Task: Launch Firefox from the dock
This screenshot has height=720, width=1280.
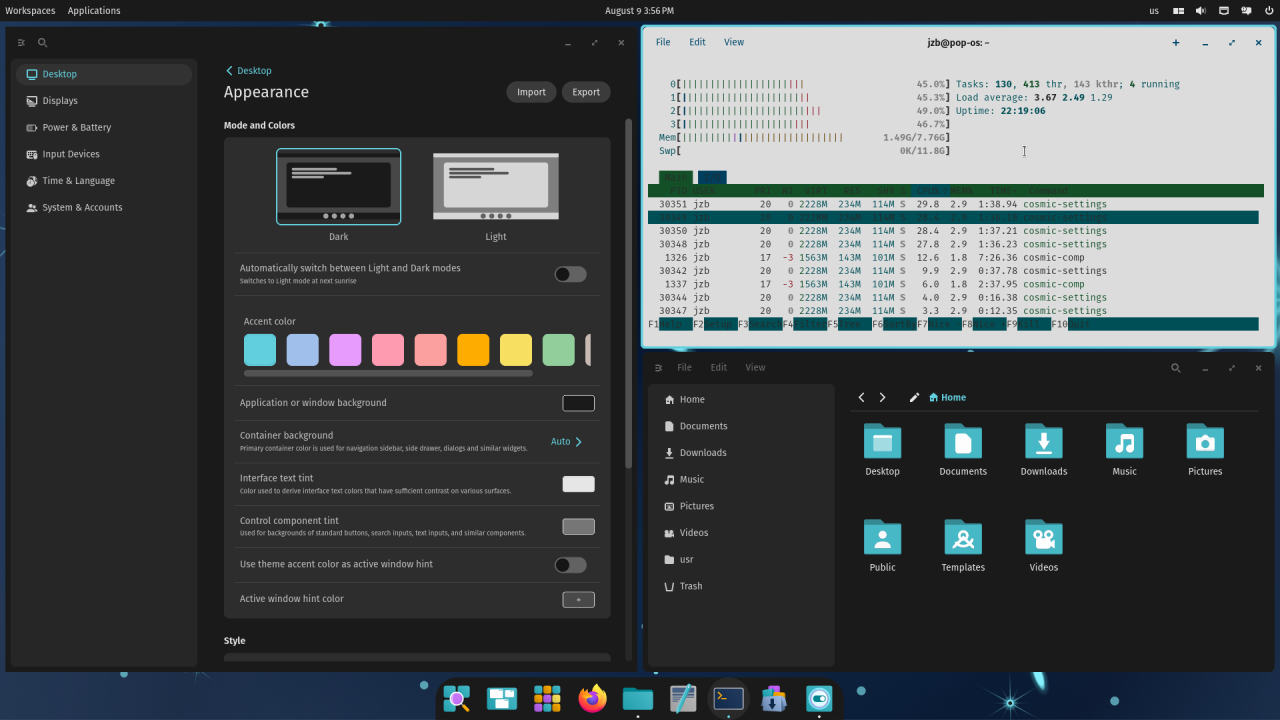Action: [593, 698]
